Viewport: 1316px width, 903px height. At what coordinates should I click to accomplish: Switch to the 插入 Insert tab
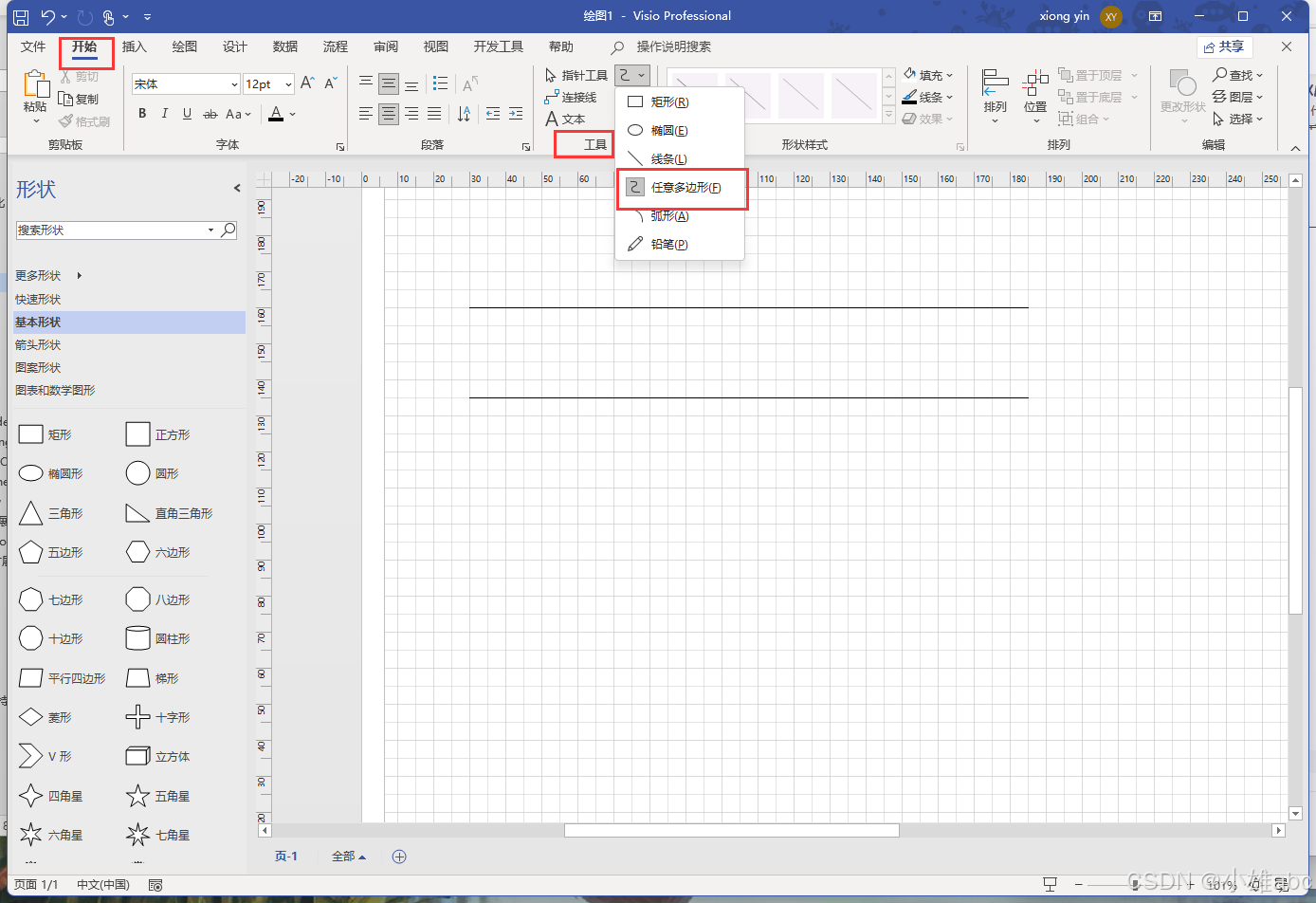[x=135, y=46]
